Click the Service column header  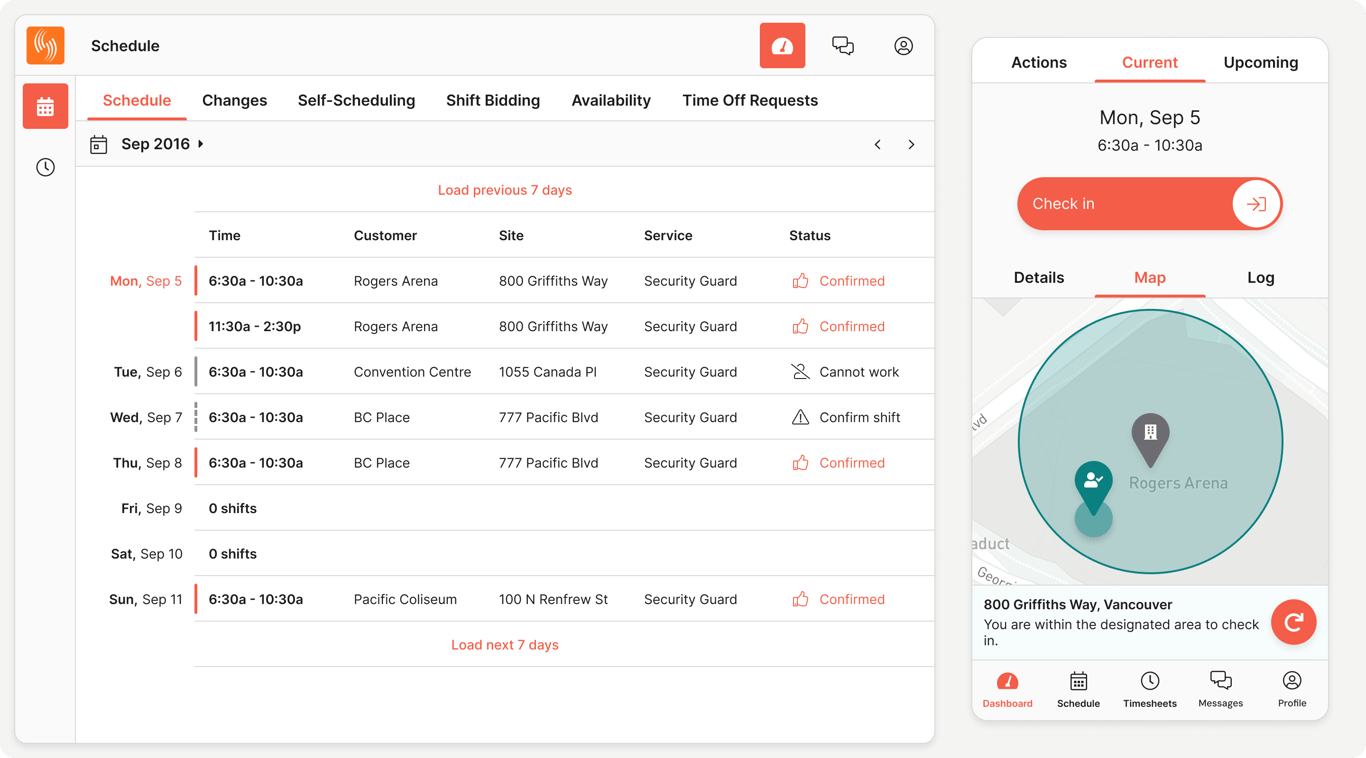tap(668, 236)
